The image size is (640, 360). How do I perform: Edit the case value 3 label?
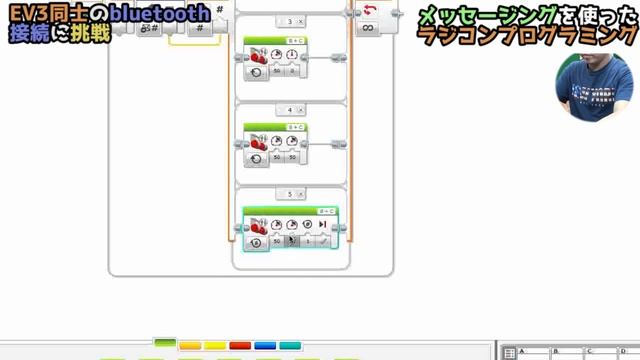[x=290, y=21]
